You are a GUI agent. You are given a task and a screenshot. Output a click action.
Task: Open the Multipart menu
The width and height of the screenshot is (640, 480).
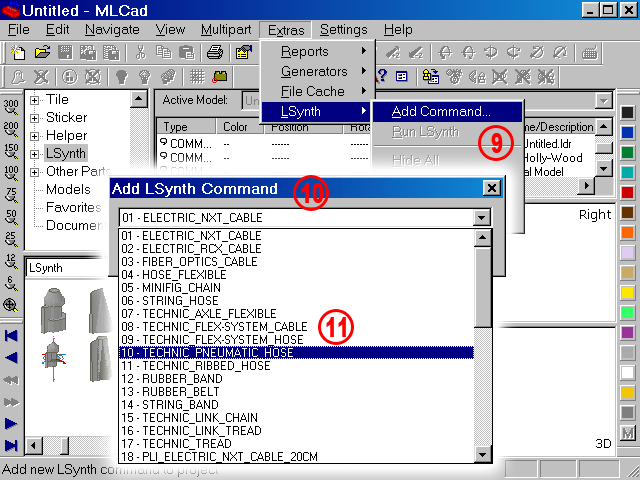click(x=226, y=30)
